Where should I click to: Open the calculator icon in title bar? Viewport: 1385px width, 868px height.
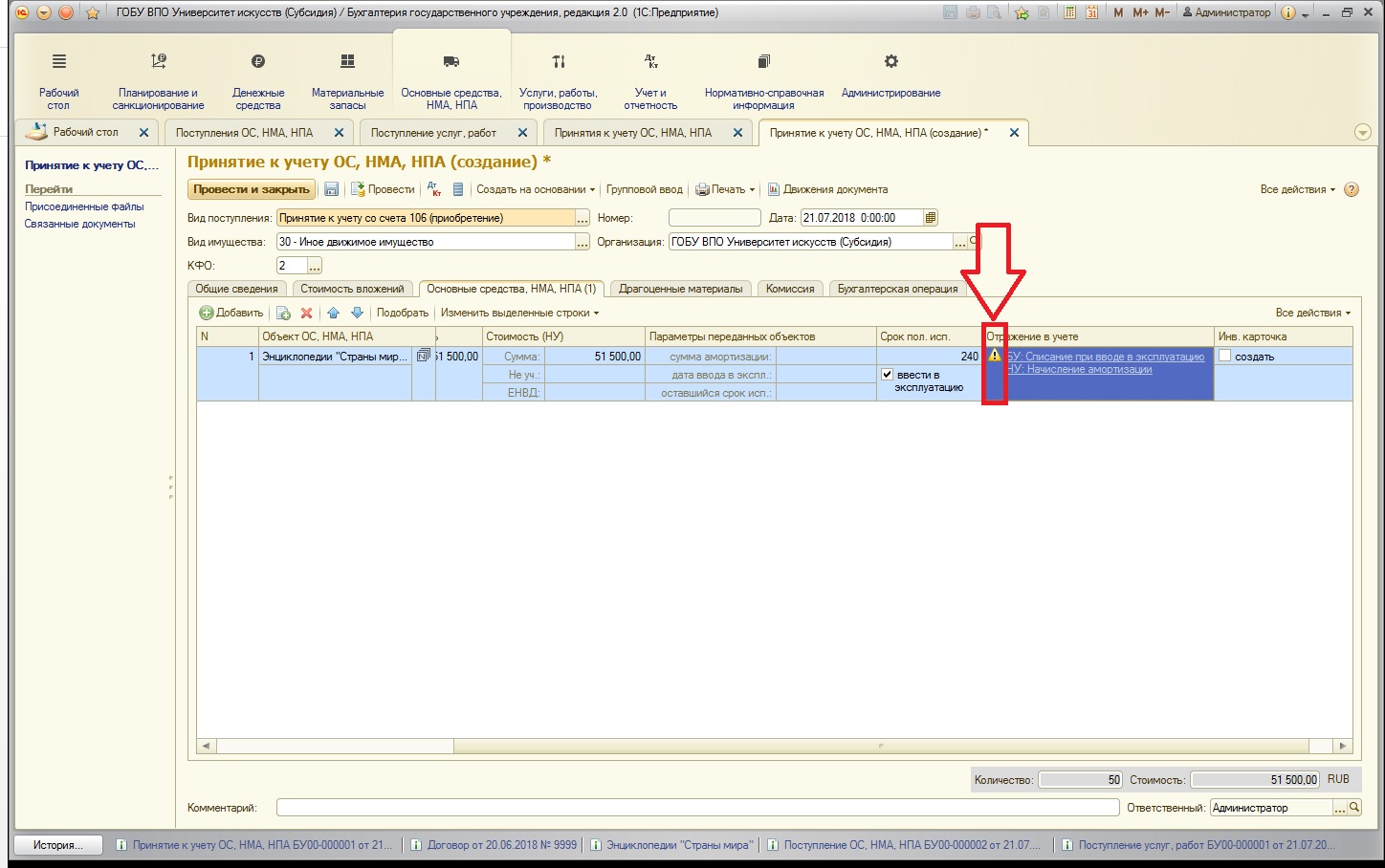(x=1069, y=12)
